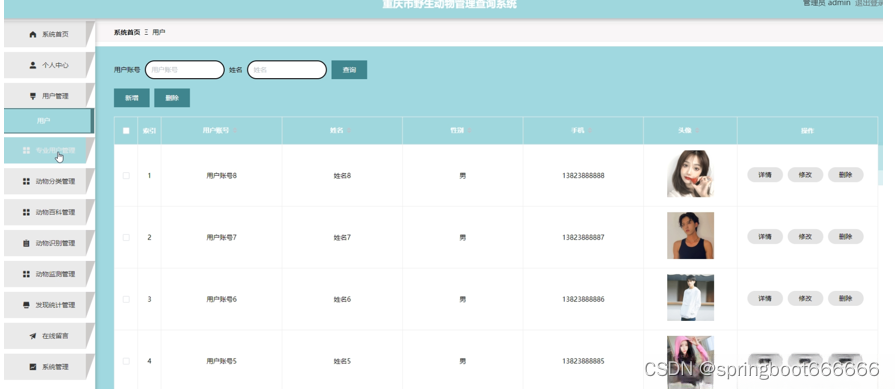Open avatar thumbnail of 用户账号6
The width and height of the screenshot is (895, 389).
[x=690, y=297]
